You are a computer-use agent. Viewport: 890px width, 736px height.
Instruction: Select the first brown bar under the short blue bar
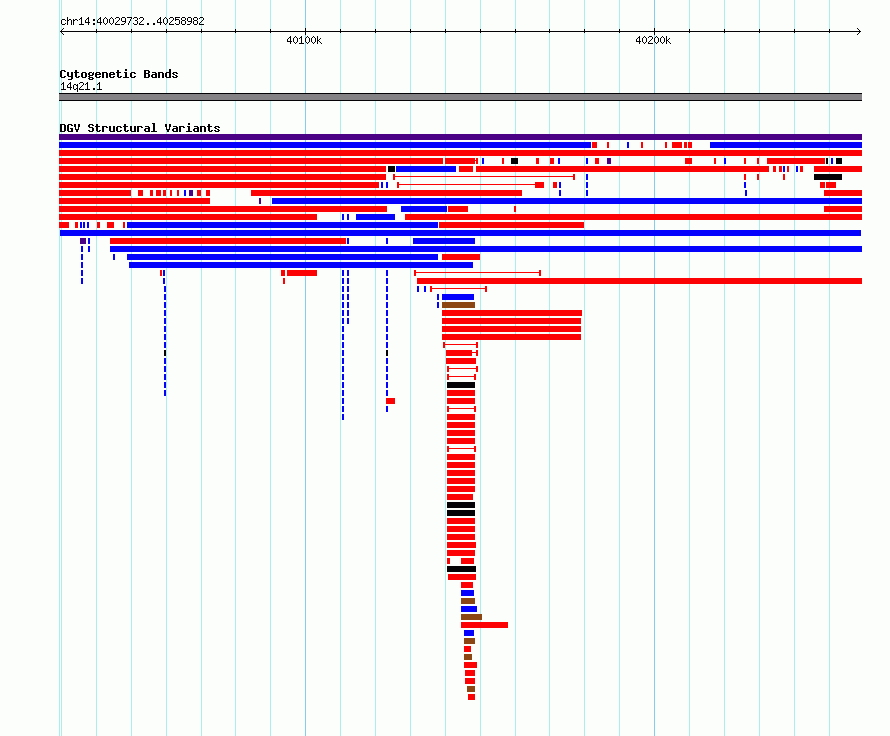point(458,305)
